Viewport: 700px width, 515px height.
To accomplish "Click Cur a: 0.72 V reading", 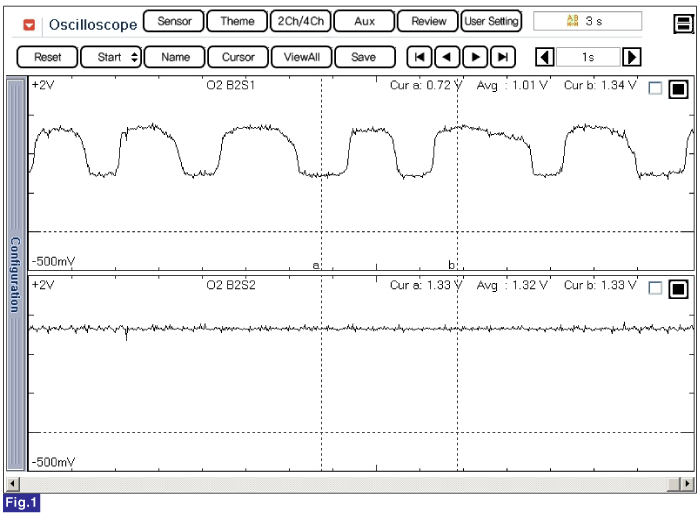I will [x=426, y=85].
